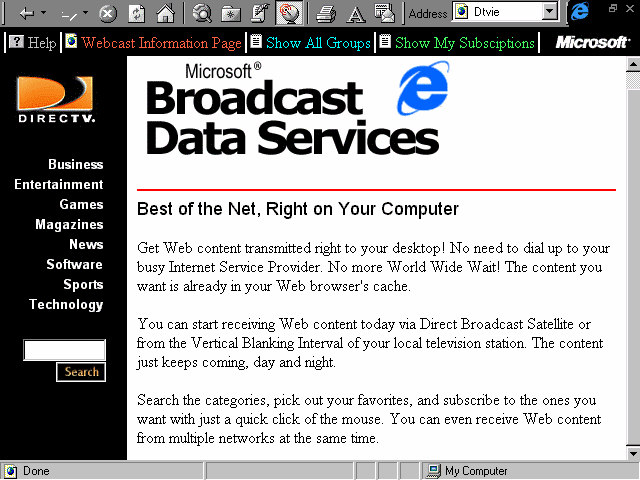Click the Show All Groups link
Screen dimensions: 640x480
(x=318, y=43)
